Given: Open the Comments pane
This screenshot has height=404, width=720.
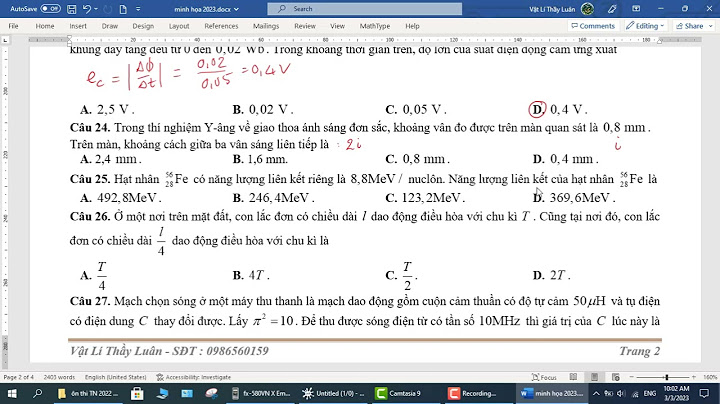Looking at the screenshot, I should pos(593,26).
